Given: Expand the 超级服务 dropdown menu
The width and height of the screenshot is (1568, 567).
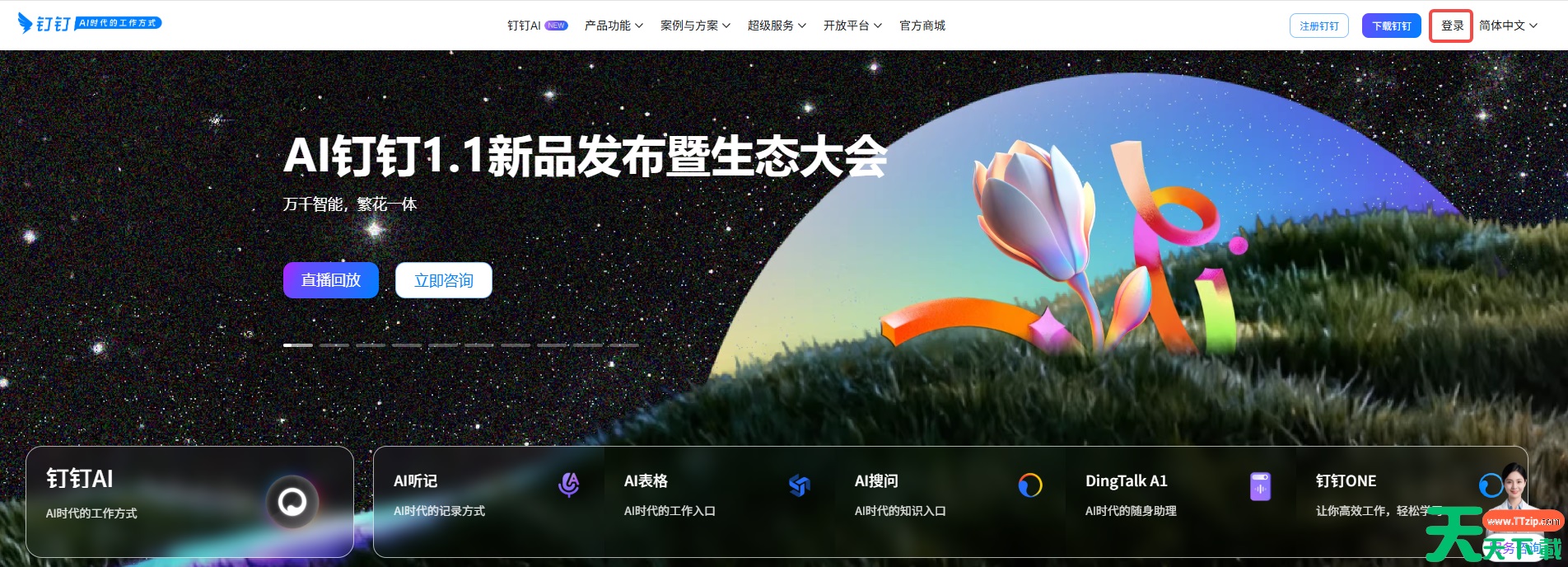Looking at the screenshot, I should coord(777,26).
